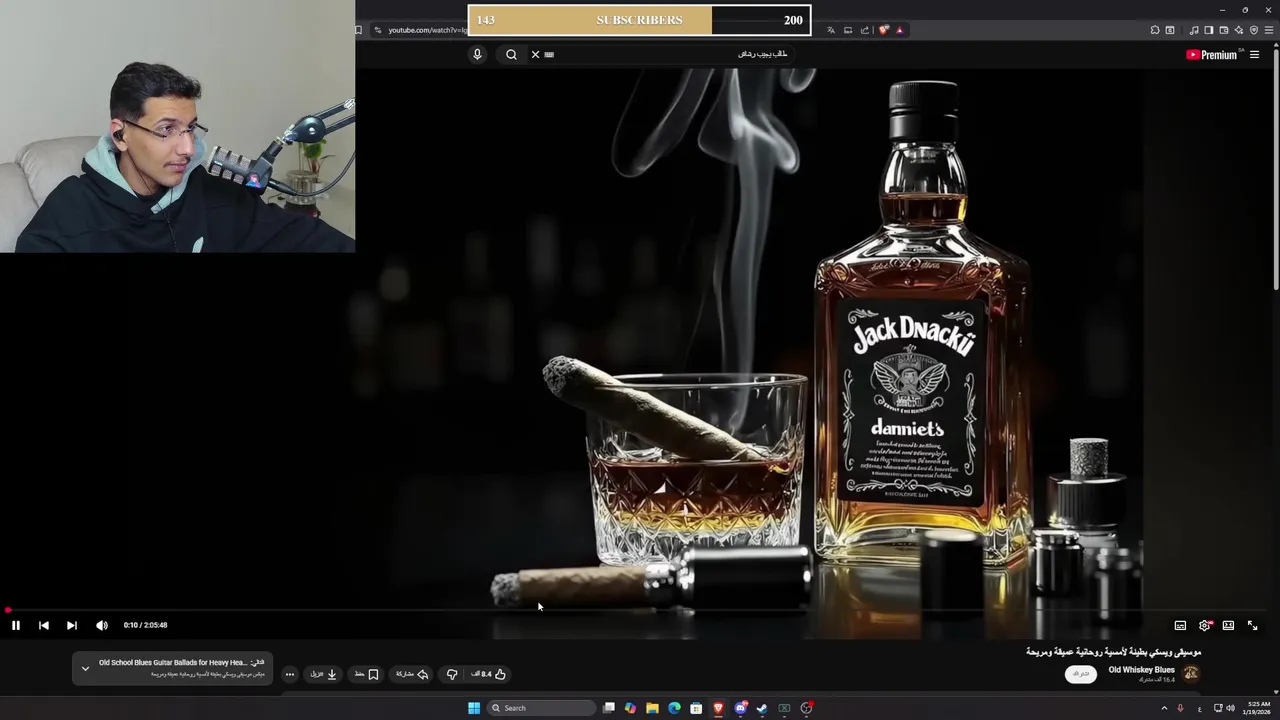Viewport: 1280px width, 720px height.
Task: Mute the video volume speaker icon
Action: [x=101, y=625]
